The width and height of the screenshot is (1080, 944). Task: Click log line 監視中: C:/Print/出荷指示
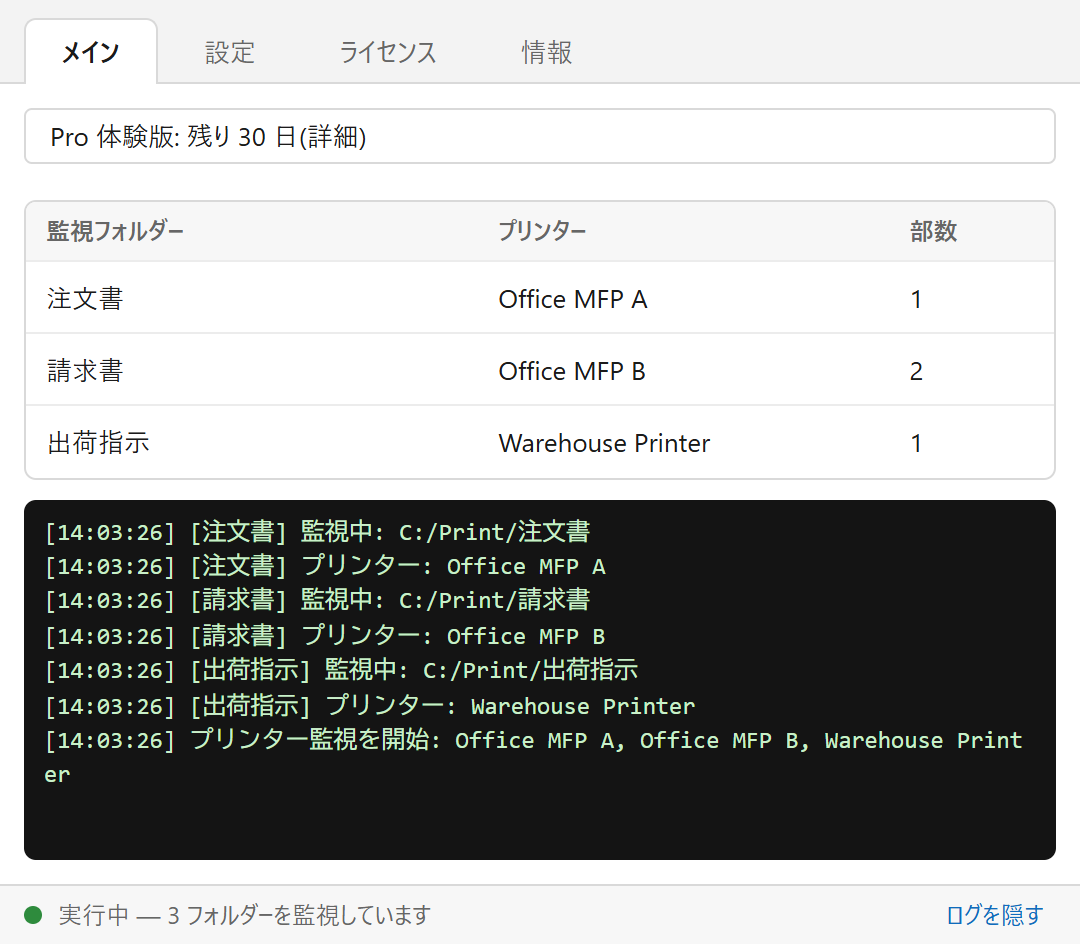[x=342, y=670]
